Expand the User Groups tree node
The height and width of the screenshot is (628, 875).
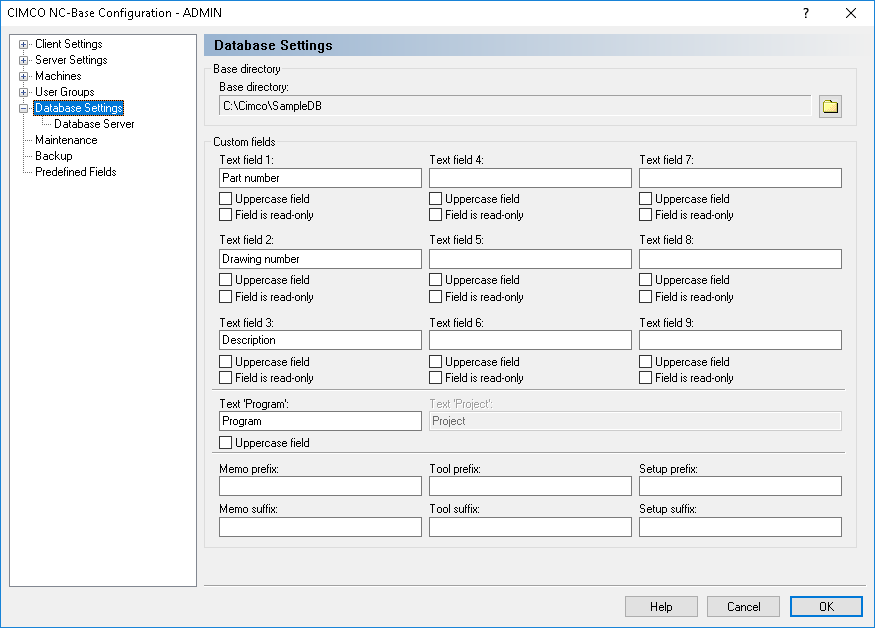23,92
